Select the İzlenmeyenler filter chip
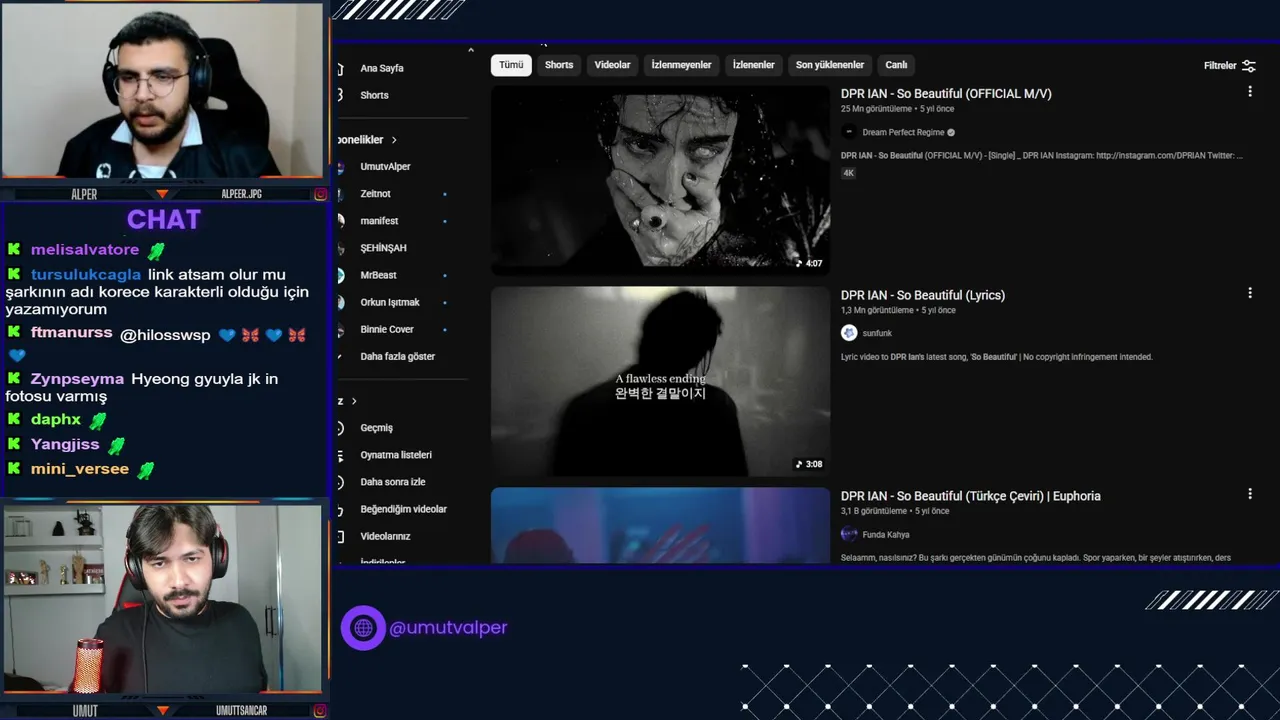Screen dimensions: 1280x720 pos(681,65)
